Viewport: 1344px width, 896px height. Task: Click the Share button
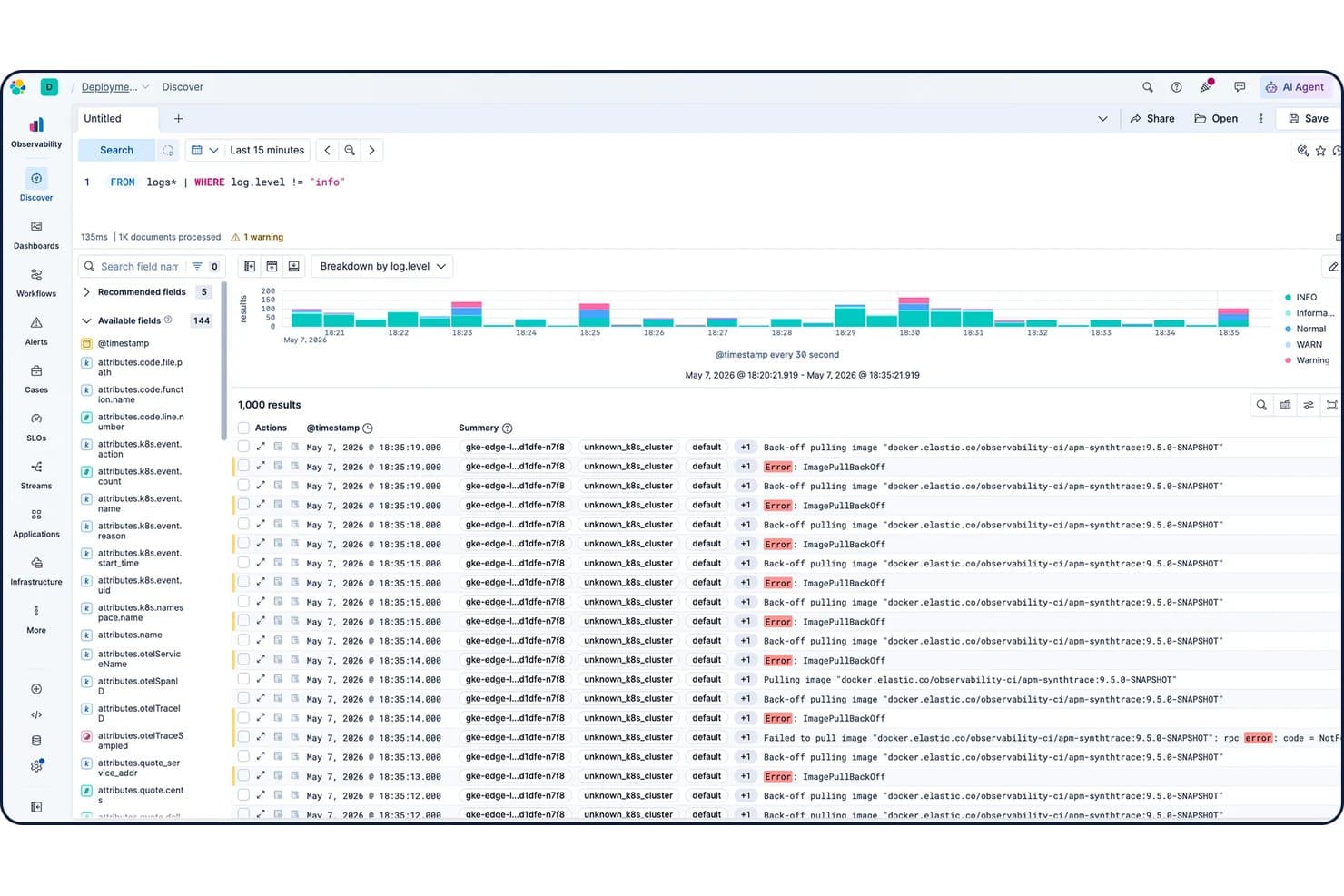pos(1152,119)
